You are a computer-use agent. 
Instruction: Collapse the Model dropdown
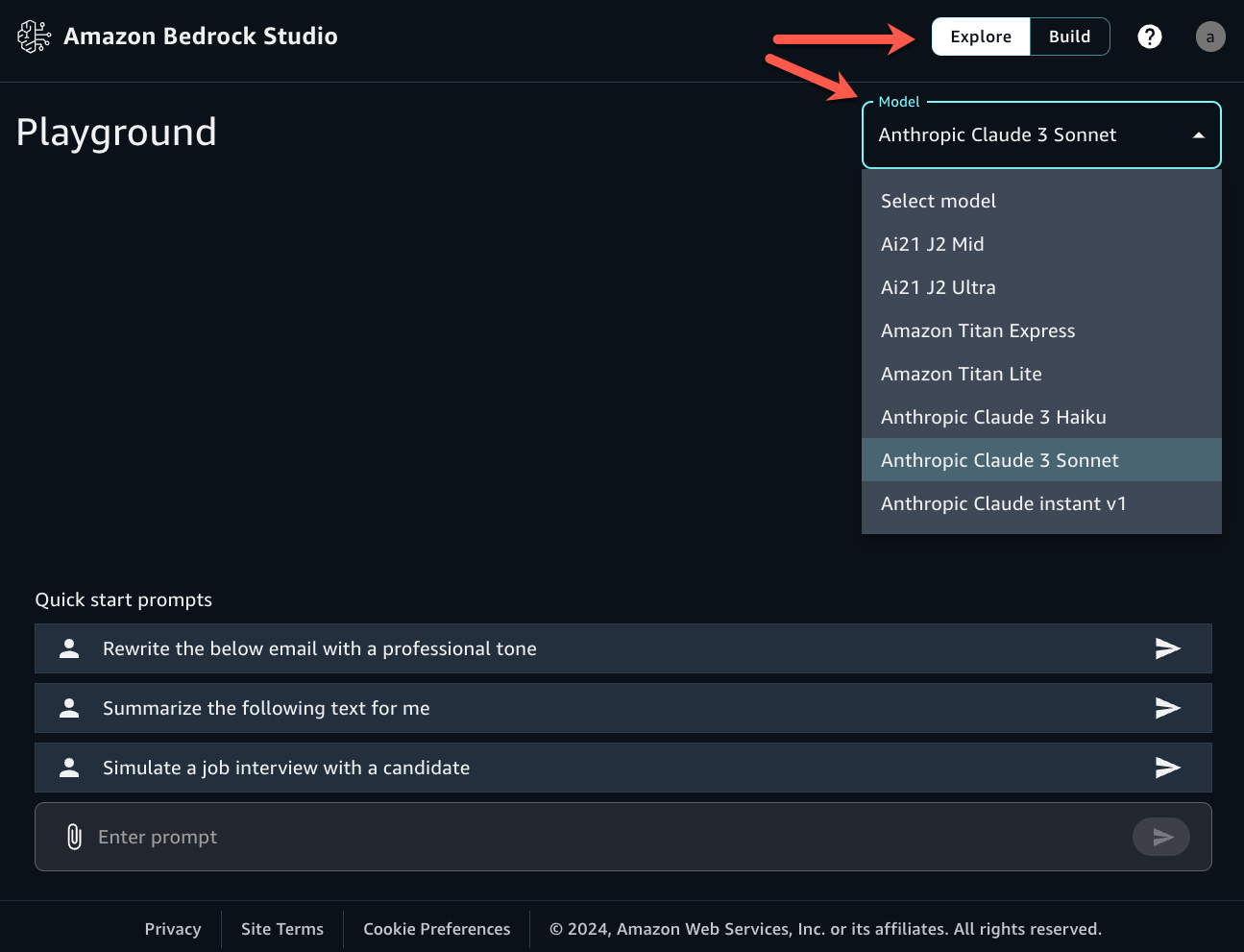(x=1198, y=134)
